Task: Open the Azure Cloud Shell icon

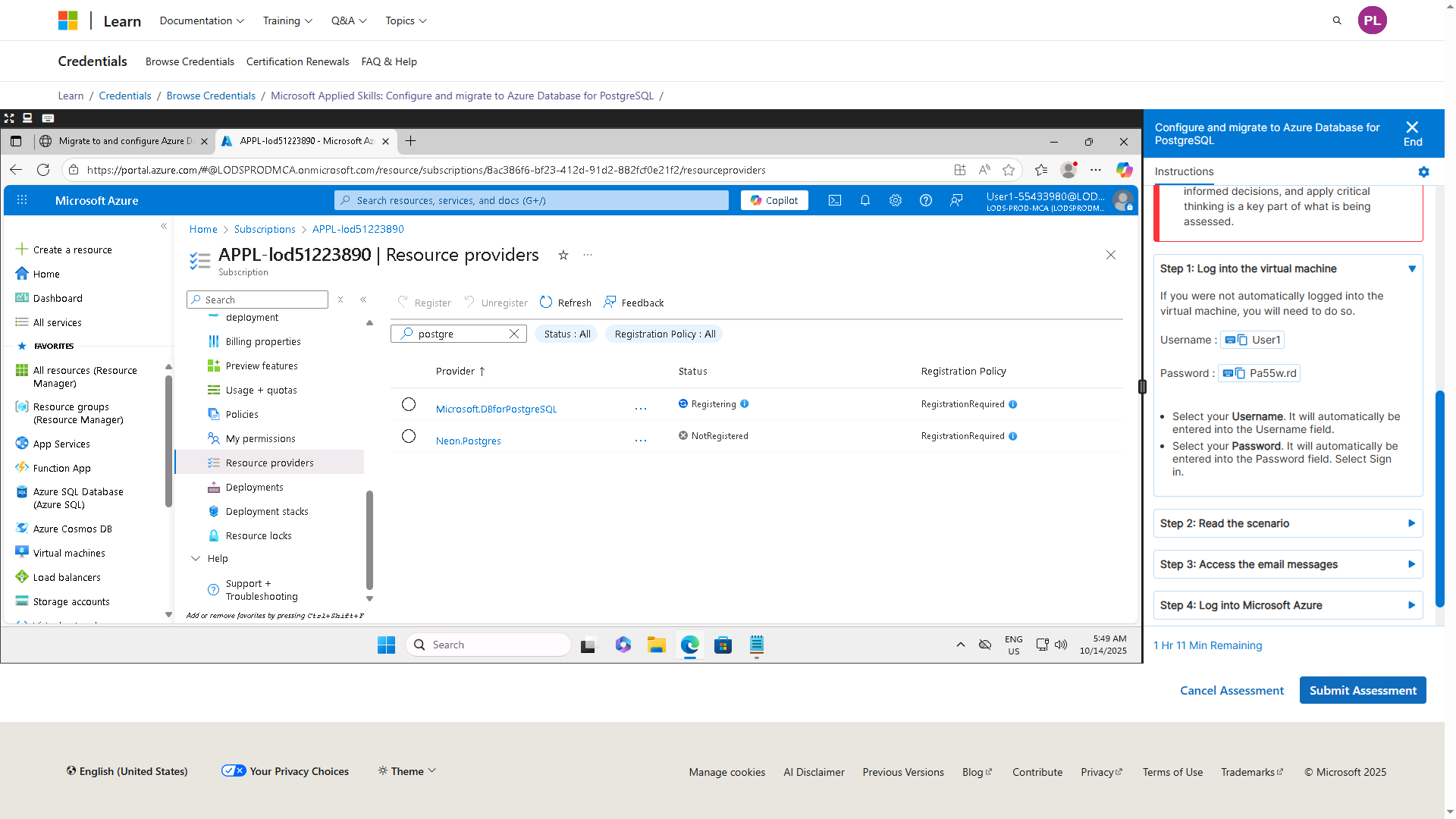Action: 834,200
